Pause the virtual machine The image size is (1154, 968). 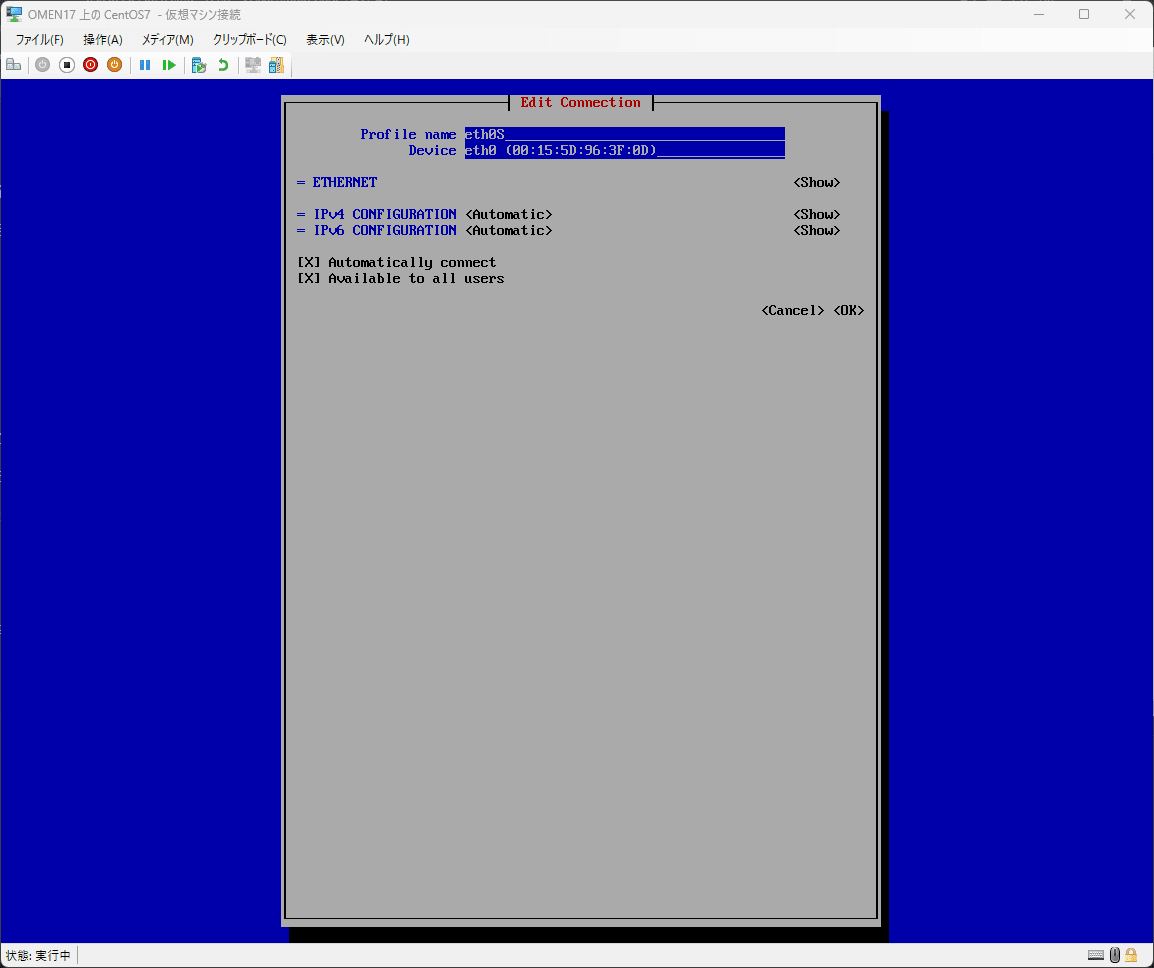145,65
